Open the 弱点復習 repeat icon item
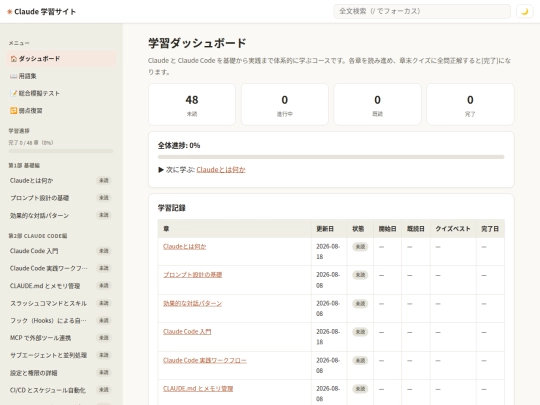The image size is (540, 405). (x=61, y=111)
